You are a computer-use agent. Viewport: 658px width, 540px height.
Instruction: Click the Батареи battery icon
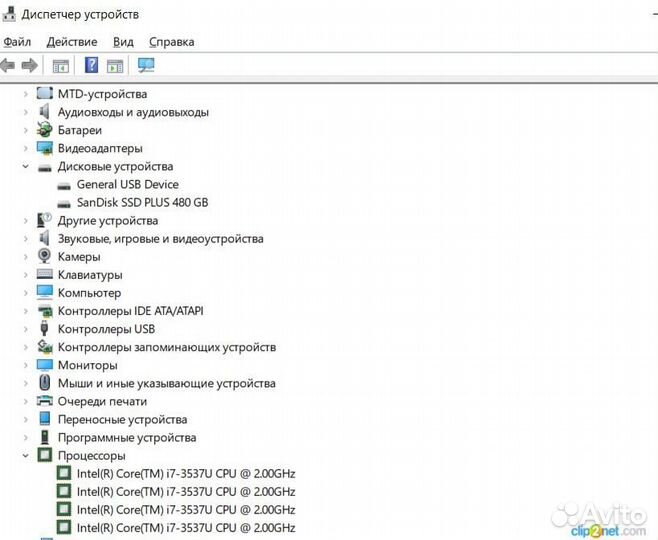tap(44, 130)
